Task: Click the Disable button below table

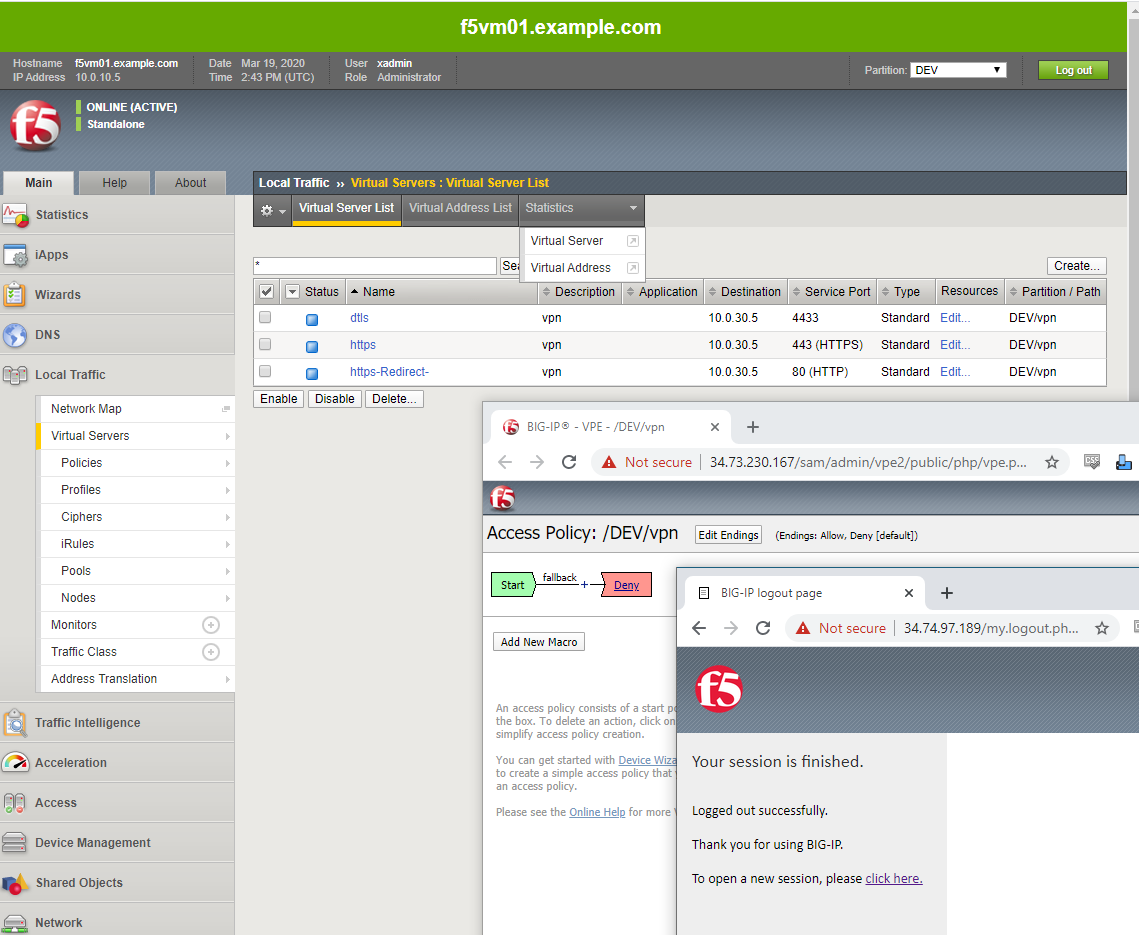Action: coord(334,399)
